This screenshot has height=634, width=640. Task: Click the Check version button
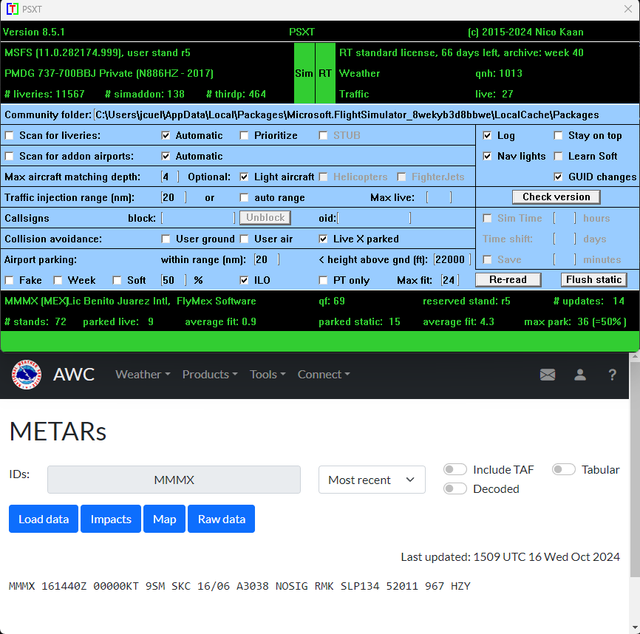(556, 197)
